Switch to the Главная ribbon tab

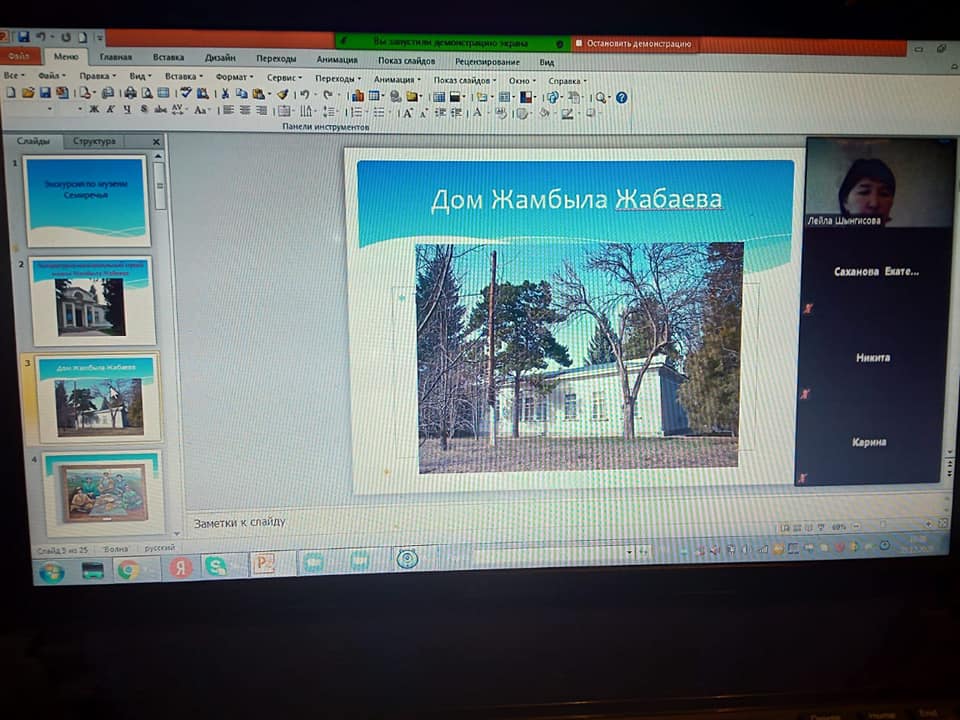(115, 58)
